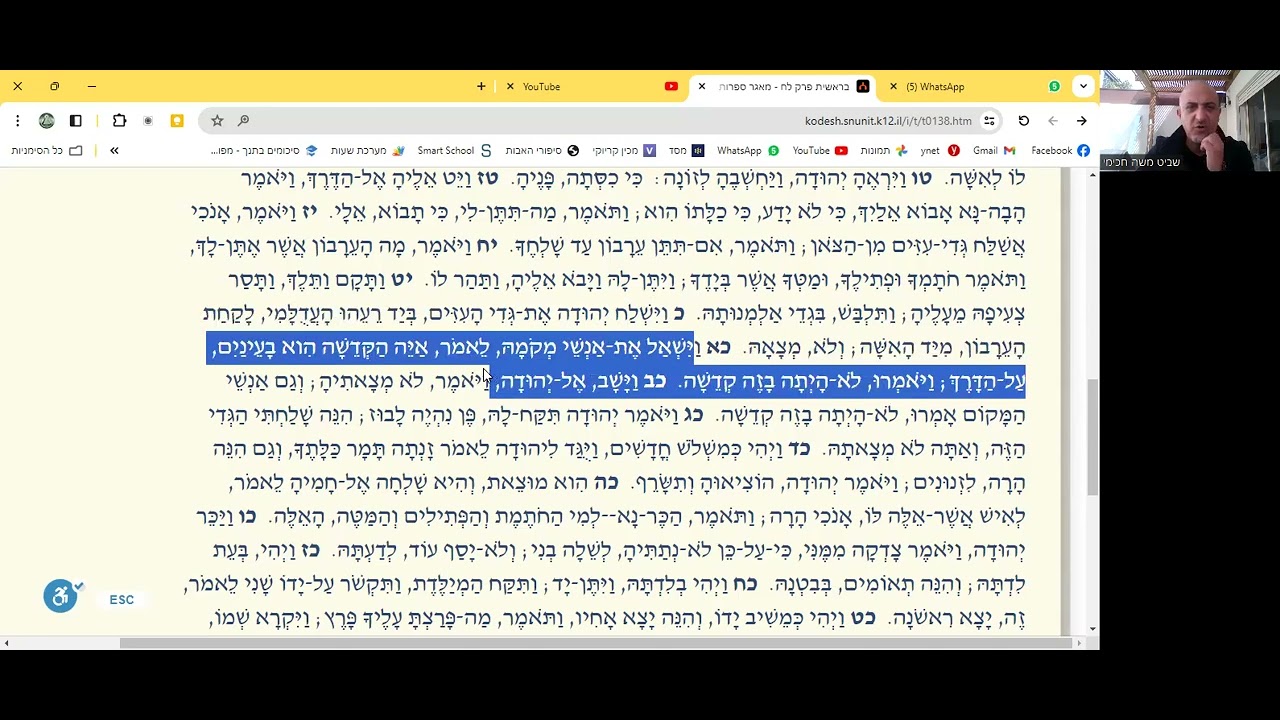Screen dimensions: 1280x720
Task: Click the verse marker כ in the text
Action: 678,314
